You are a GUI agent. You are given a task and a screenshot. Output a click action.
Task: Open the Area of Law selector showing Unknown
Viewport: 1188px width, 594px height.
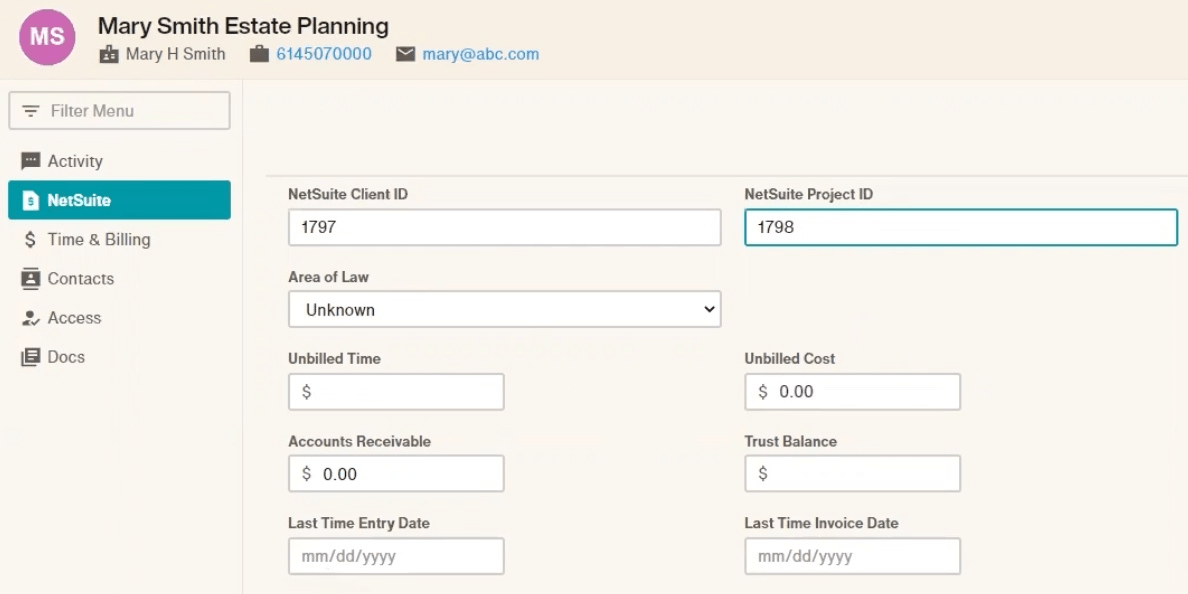pyautogui.click(x=504, y=309)
